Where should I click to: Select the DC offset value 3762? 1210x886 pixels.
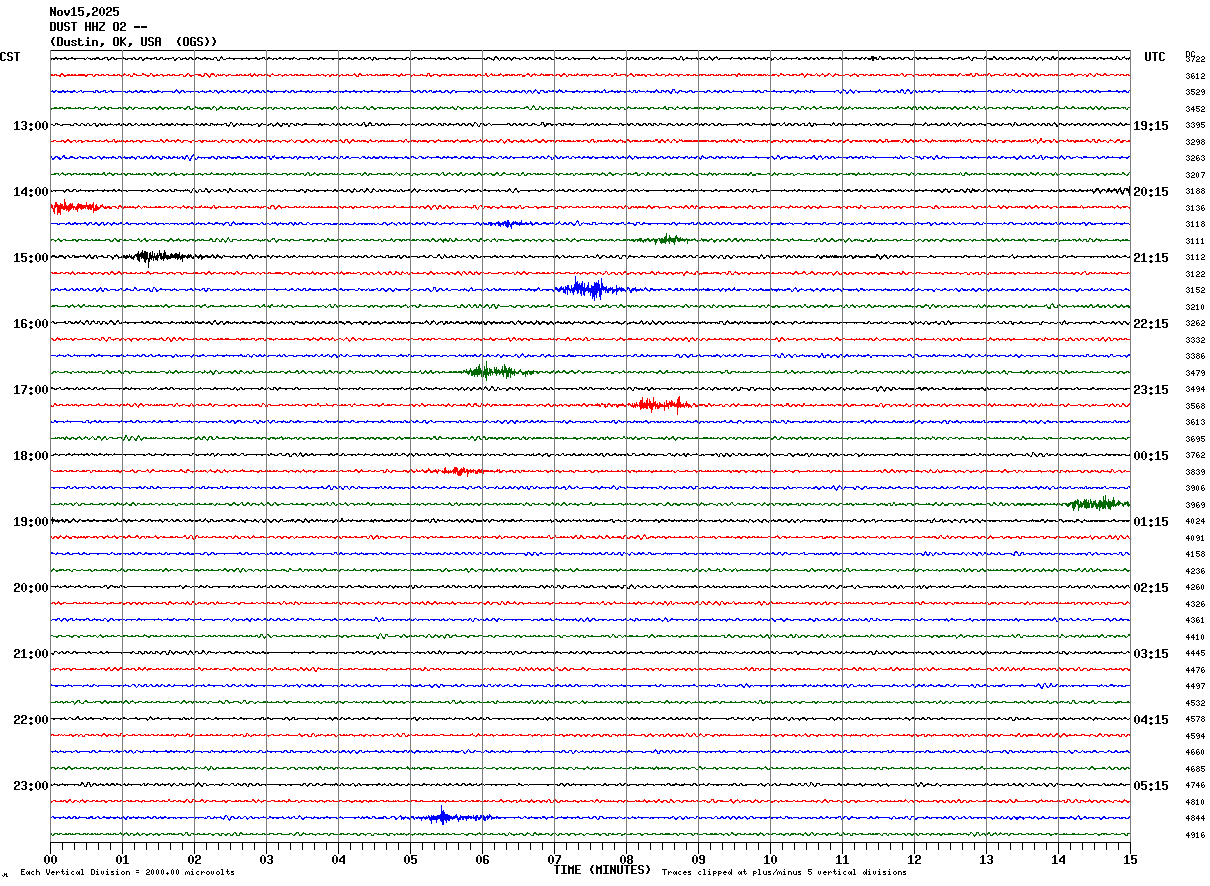1195,456
